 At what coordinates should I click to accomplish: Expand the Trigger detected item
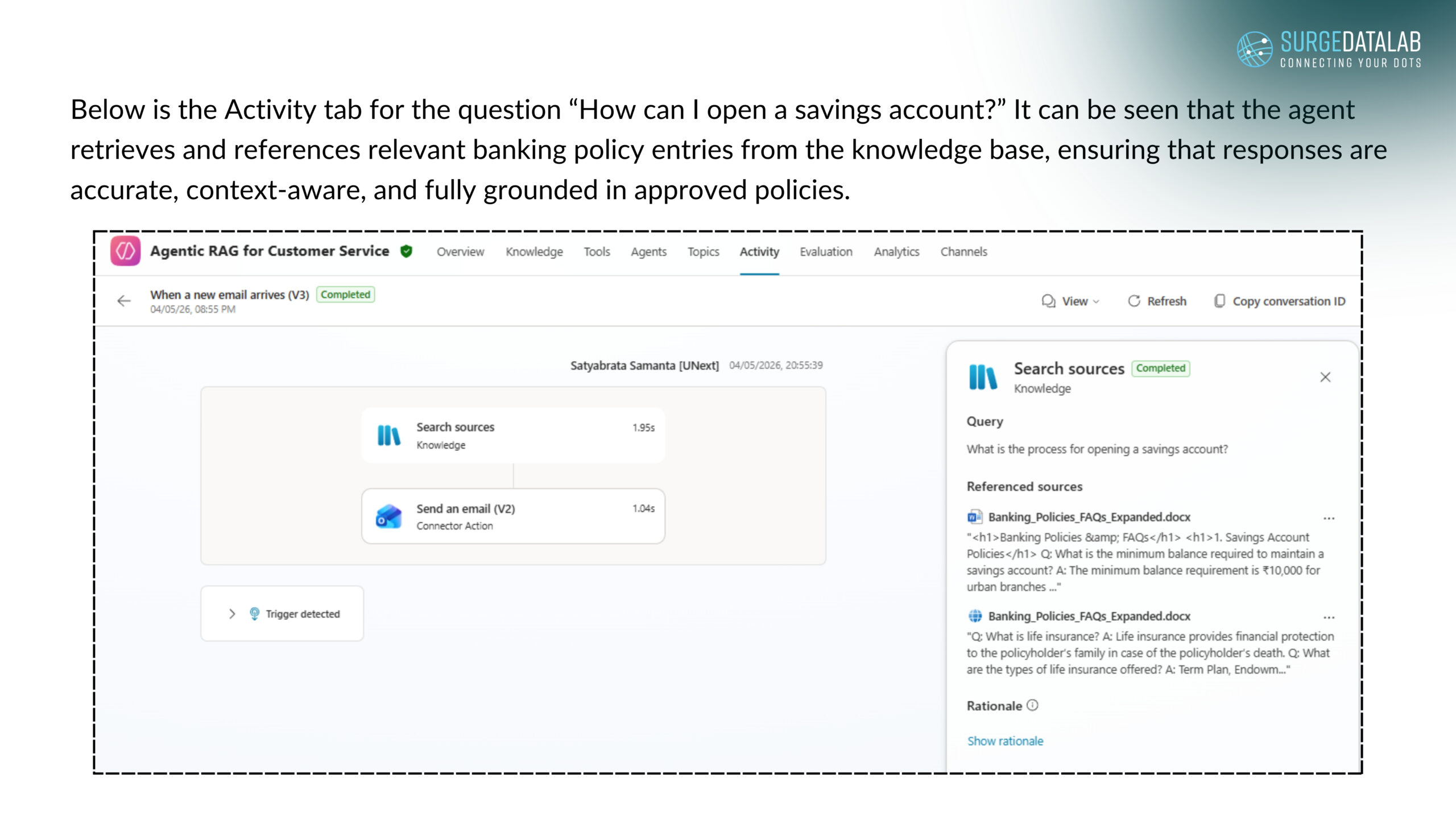232,614
